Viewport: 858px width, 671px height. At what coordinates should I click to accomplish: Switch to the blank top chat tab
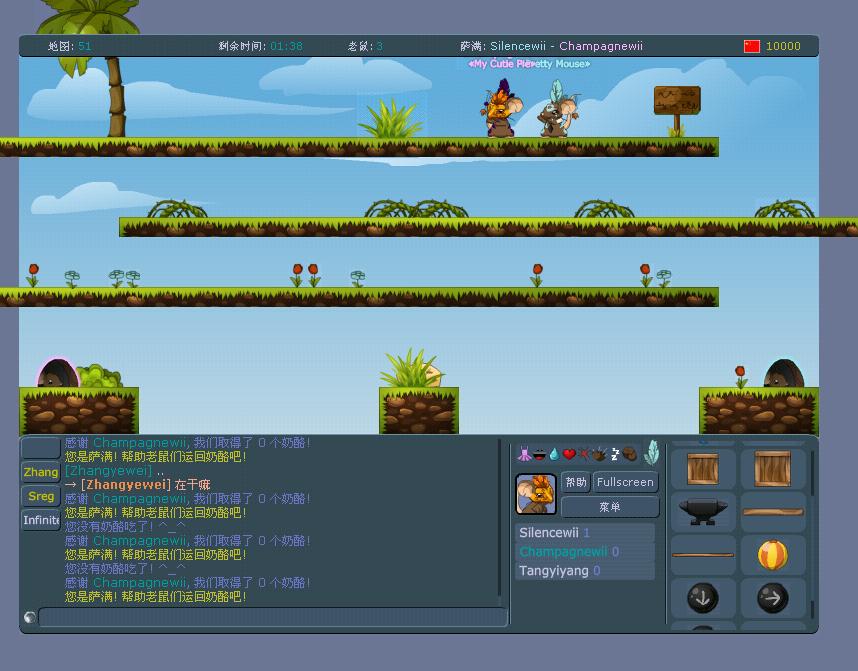tap(40, 448)
